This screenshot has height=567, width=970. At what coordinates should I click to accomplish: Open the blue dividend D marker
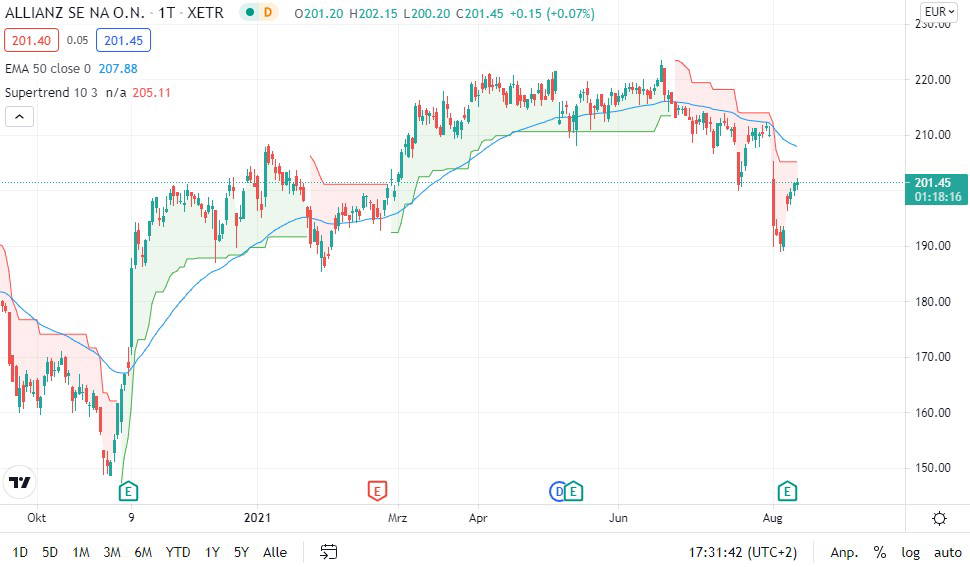click(557, 492)
